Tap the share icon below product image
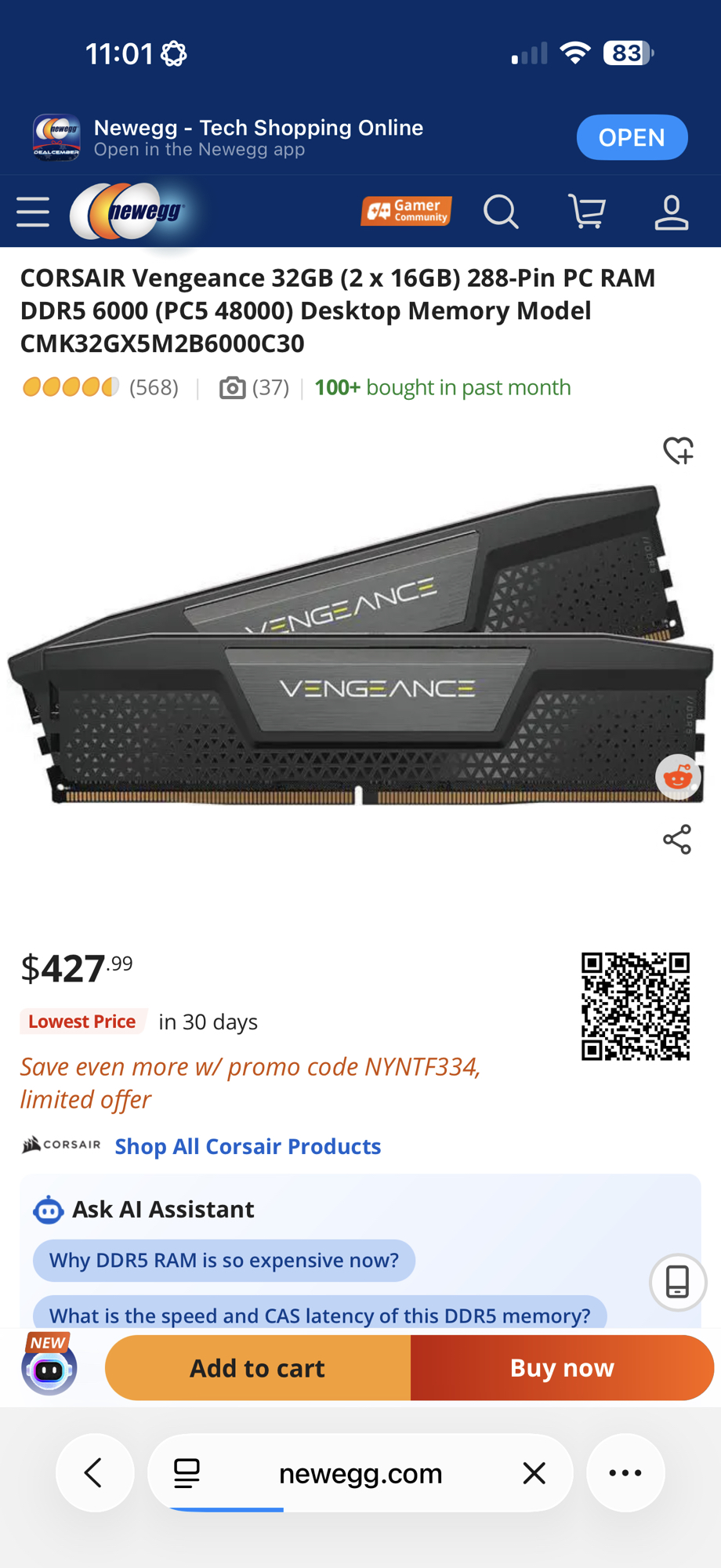Viewport: 721px width, 1568px height. (x=677, y=839)
